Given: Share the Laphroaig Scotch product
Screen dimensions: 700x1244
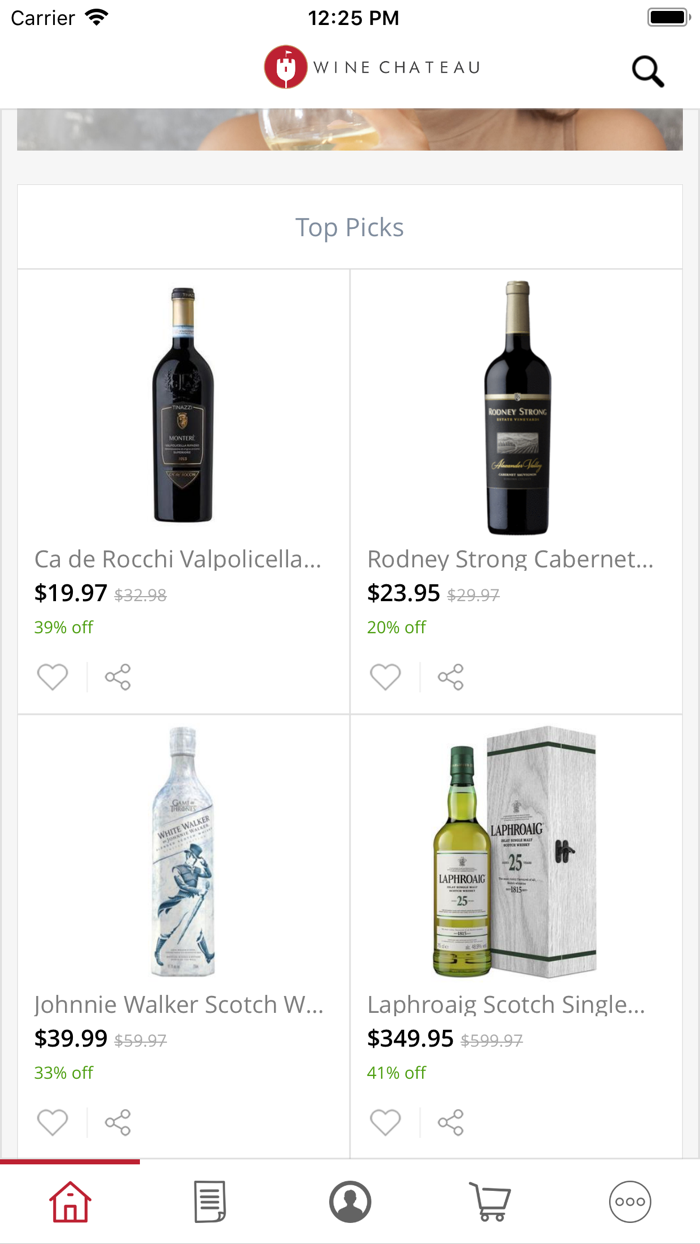Looking at the screenshot, I should click(450, 1122).
